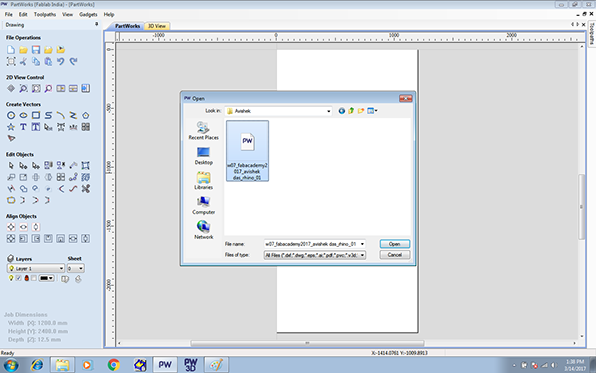The image size is (596, 373).
Task: Open Windows Explorer from the taskbar
Action: pyautogui.click(x=62, y=365)
